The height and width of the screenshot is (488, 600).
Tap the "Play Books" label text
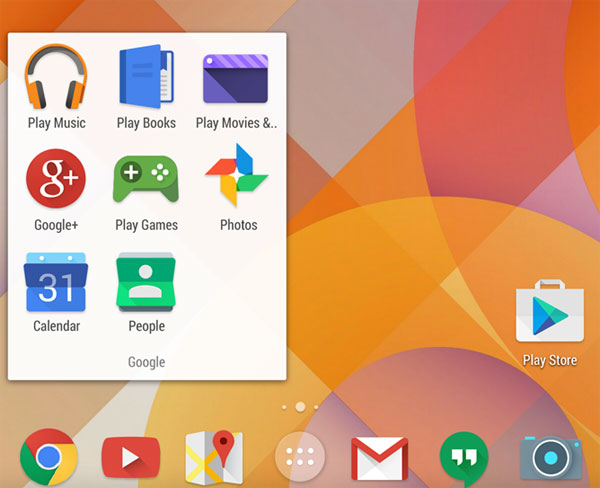tap(146, 123)
